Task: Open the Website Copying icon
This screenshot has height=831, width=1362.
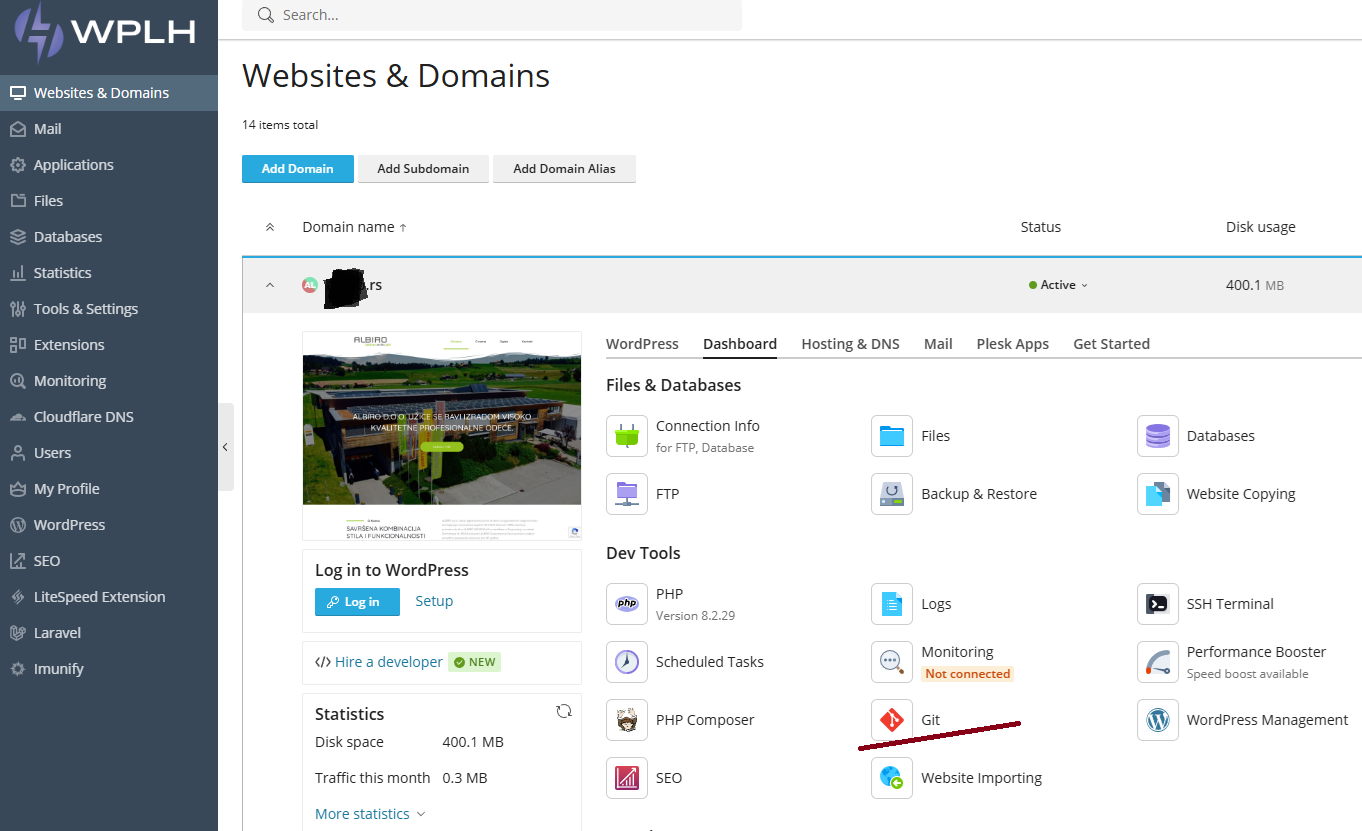Action: point(1158,494)
